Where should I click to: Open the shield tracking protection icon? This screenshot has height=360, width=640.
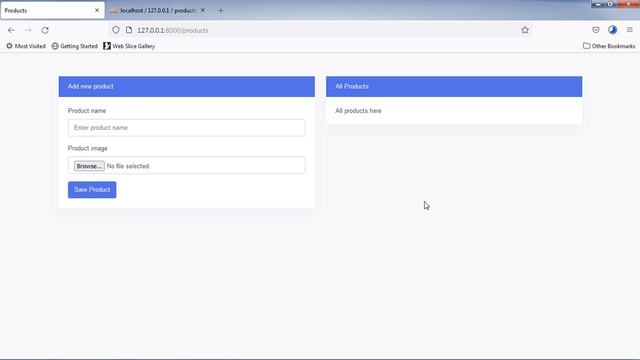click(116, 30)
